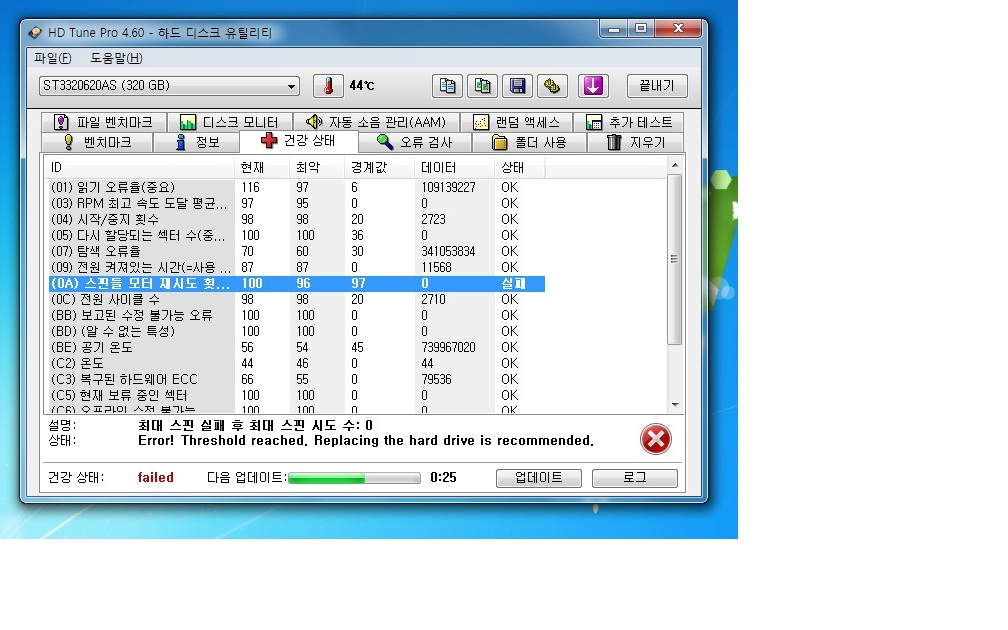The width and height of the screenshot is (1008, 630).
Task: Click the 업데이트 button
Action: (x=539, y=478)
